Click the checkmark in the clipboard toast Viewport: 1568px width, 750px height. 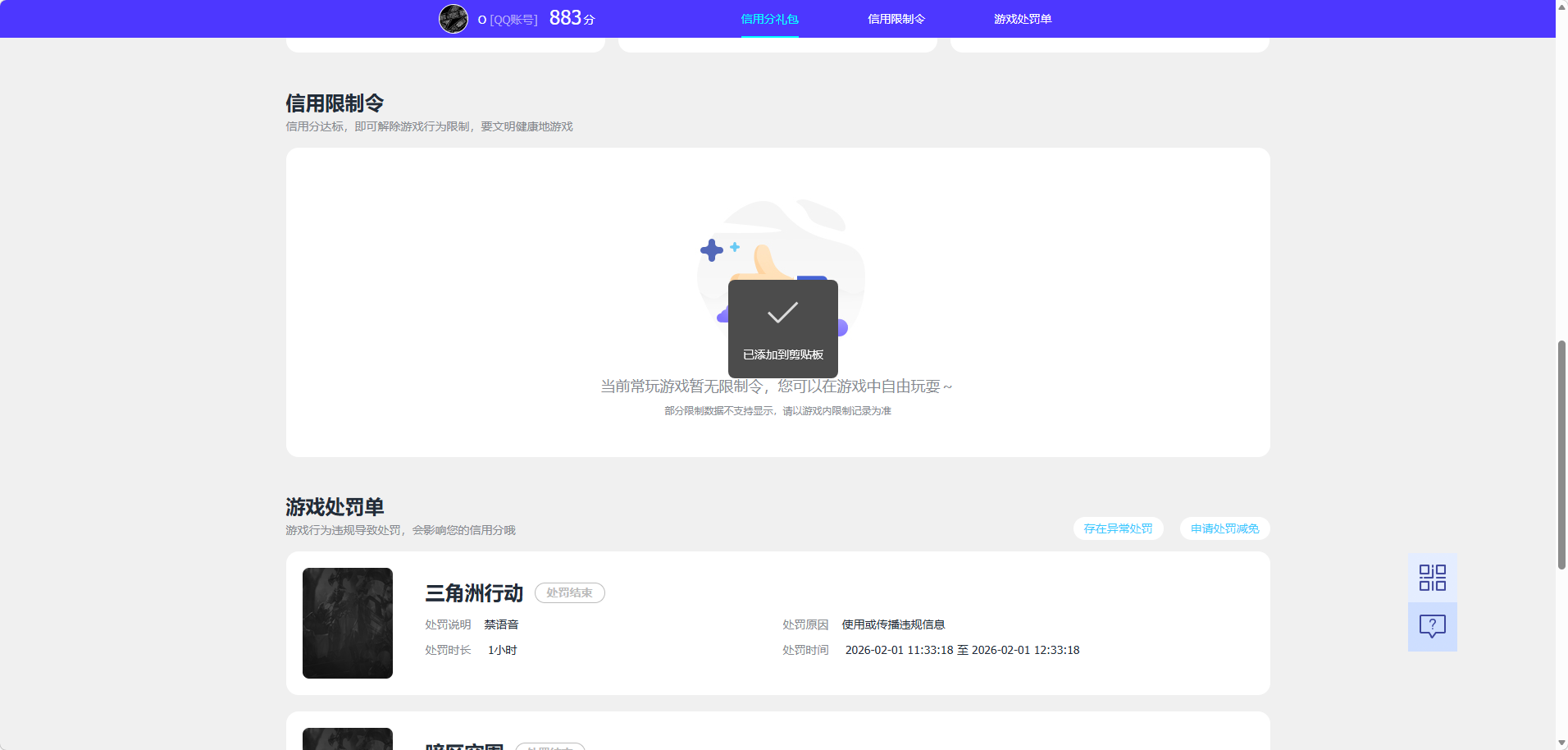[x=783, y=313]
